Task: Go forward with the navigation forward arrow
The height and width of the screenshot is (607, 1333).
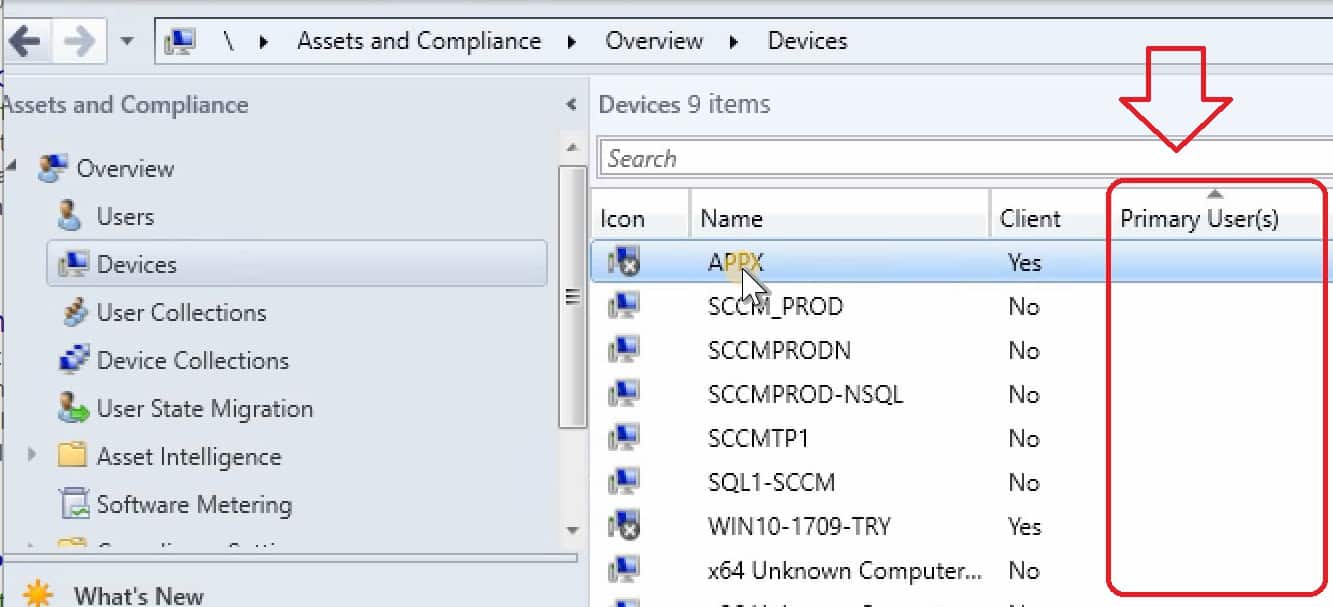Action: pos(79,41)
